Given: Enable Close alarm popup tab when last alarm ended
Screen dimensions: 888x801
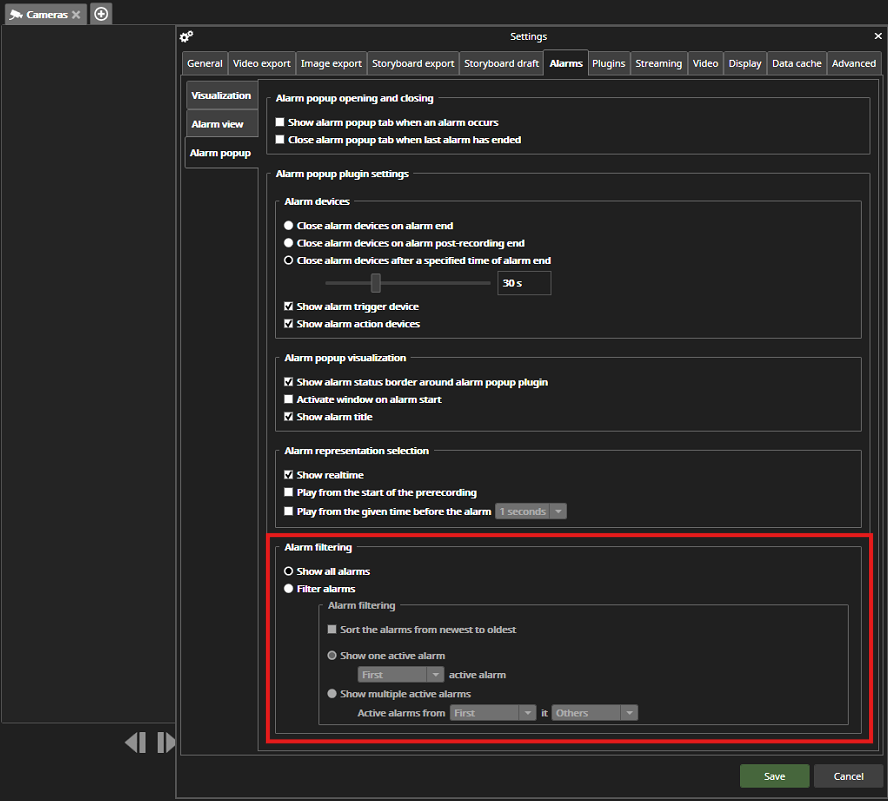Looking at the screenshot, I should click(x=280, y=139).
